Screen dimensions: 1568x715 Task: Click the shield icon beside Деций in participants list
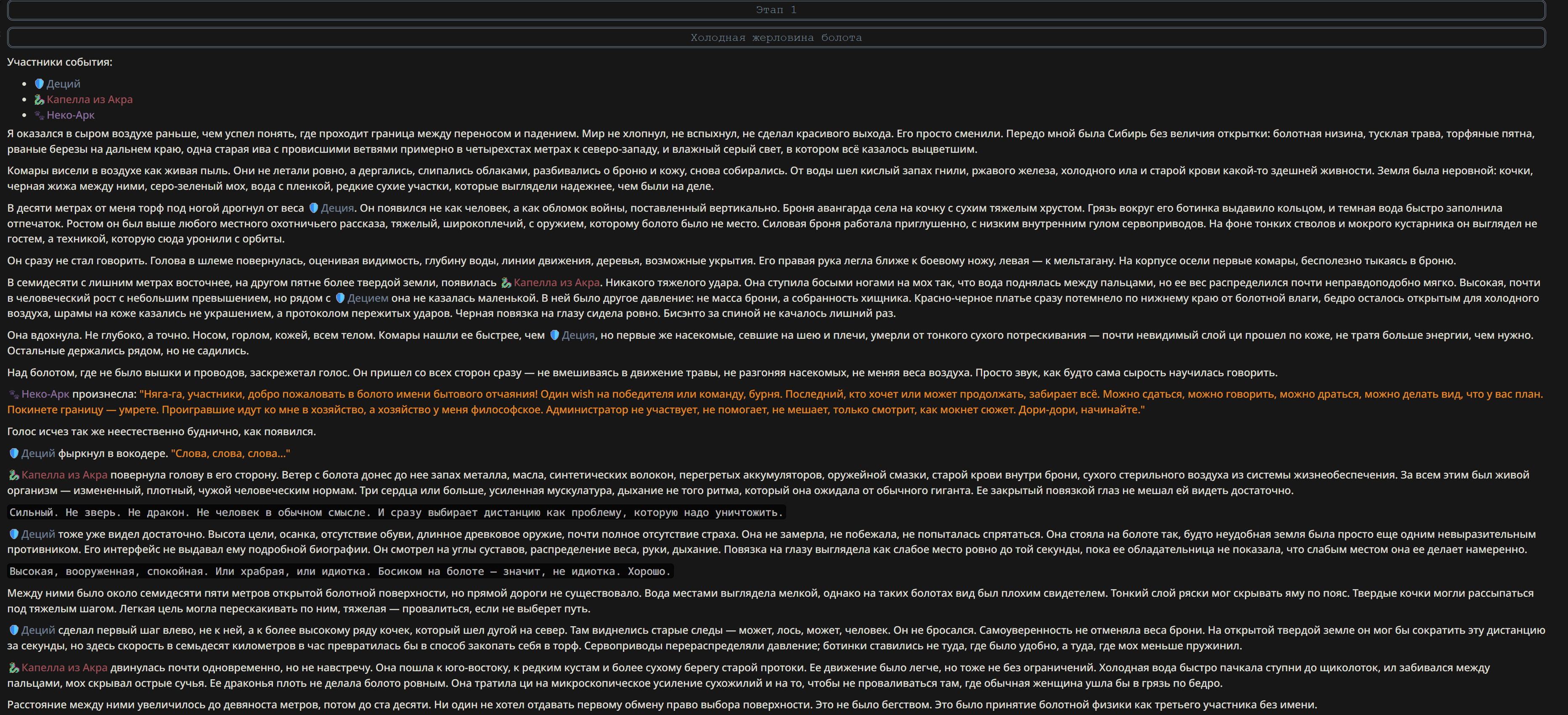tap(39, 83)
